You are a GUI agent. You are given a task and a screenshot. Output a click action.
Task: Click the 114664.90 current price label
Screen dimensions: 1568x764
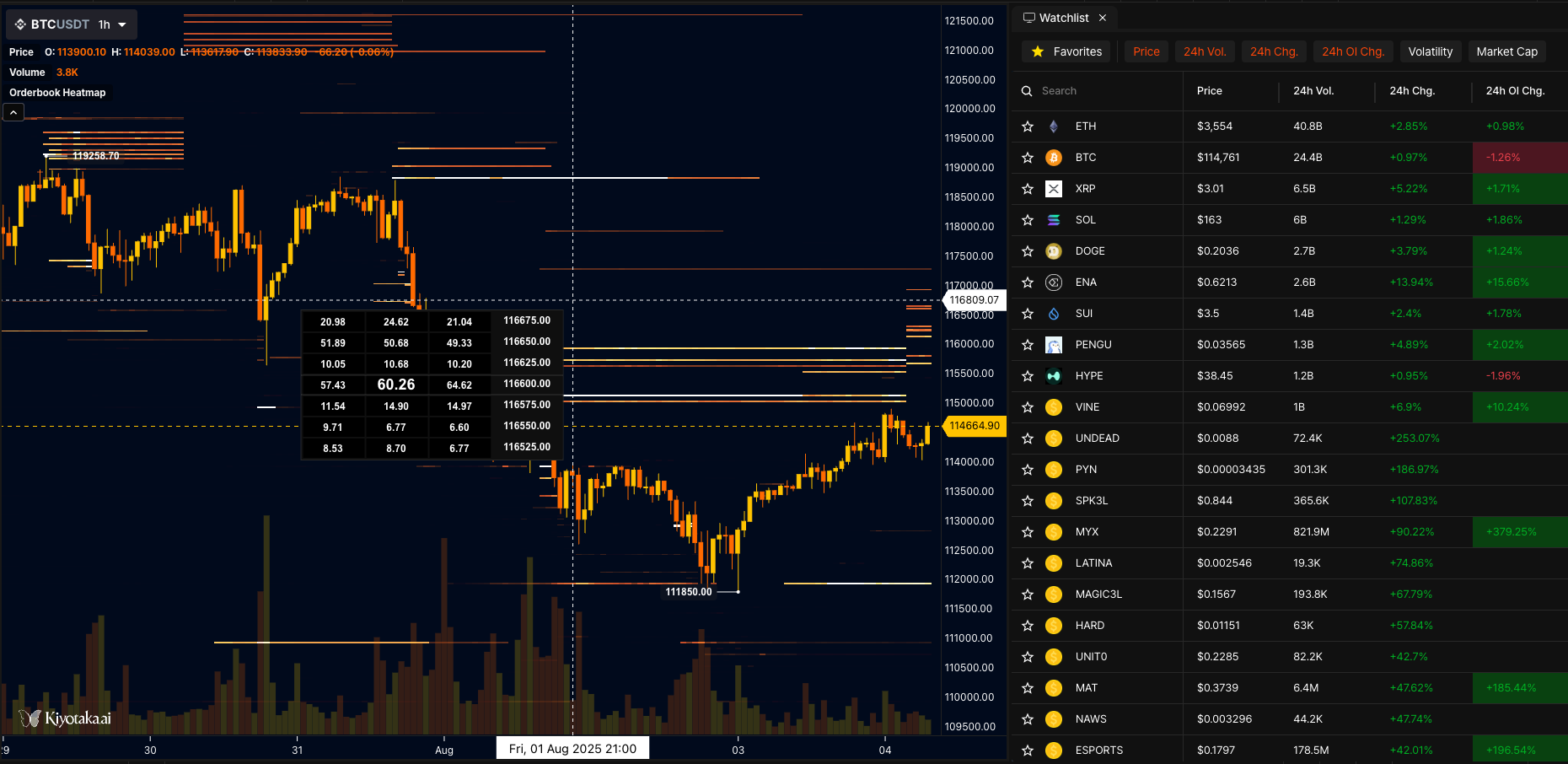tap(974, 426)
